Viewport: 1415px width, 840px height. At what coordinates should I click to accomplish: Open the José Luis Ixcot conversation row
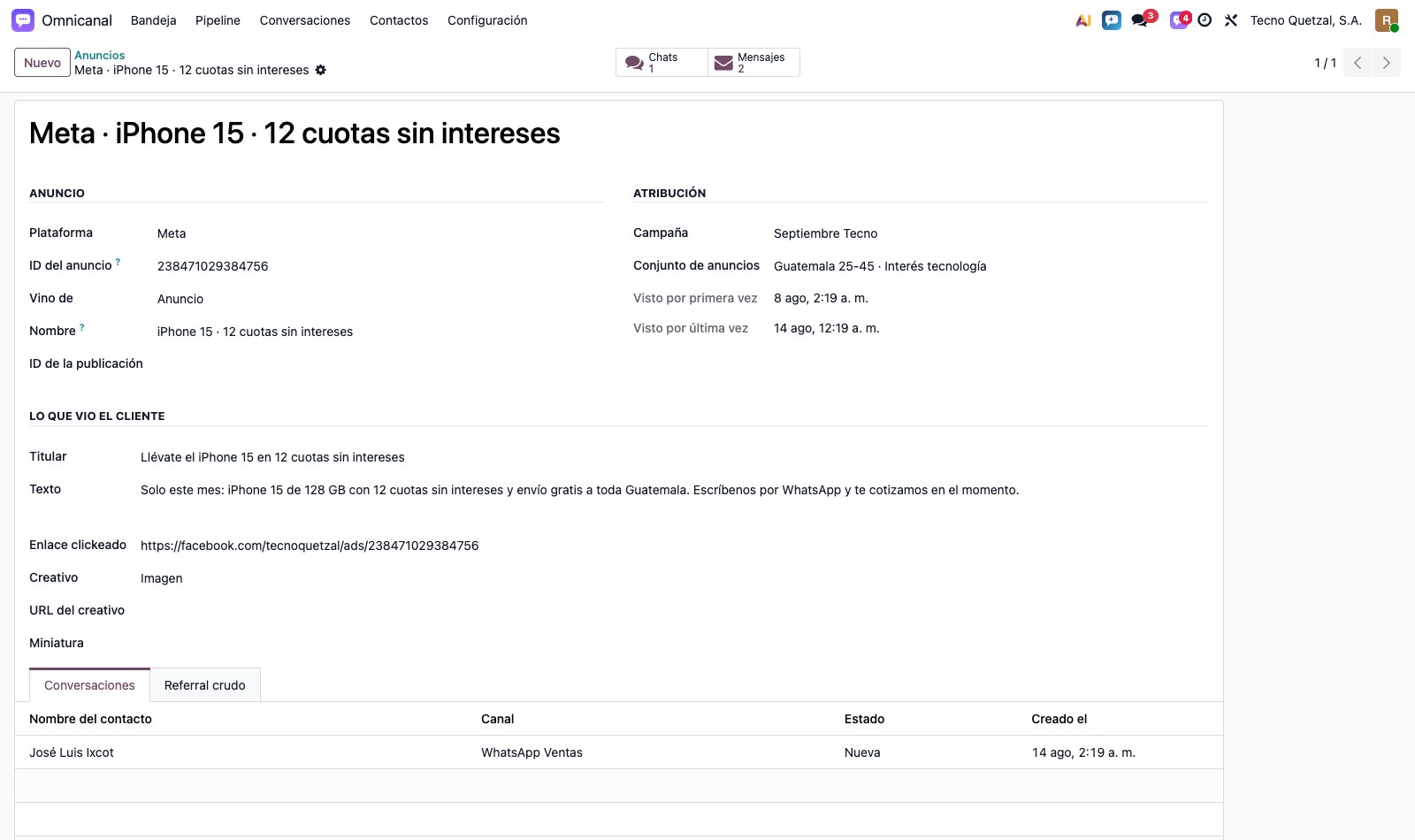(x=619, y=752)
